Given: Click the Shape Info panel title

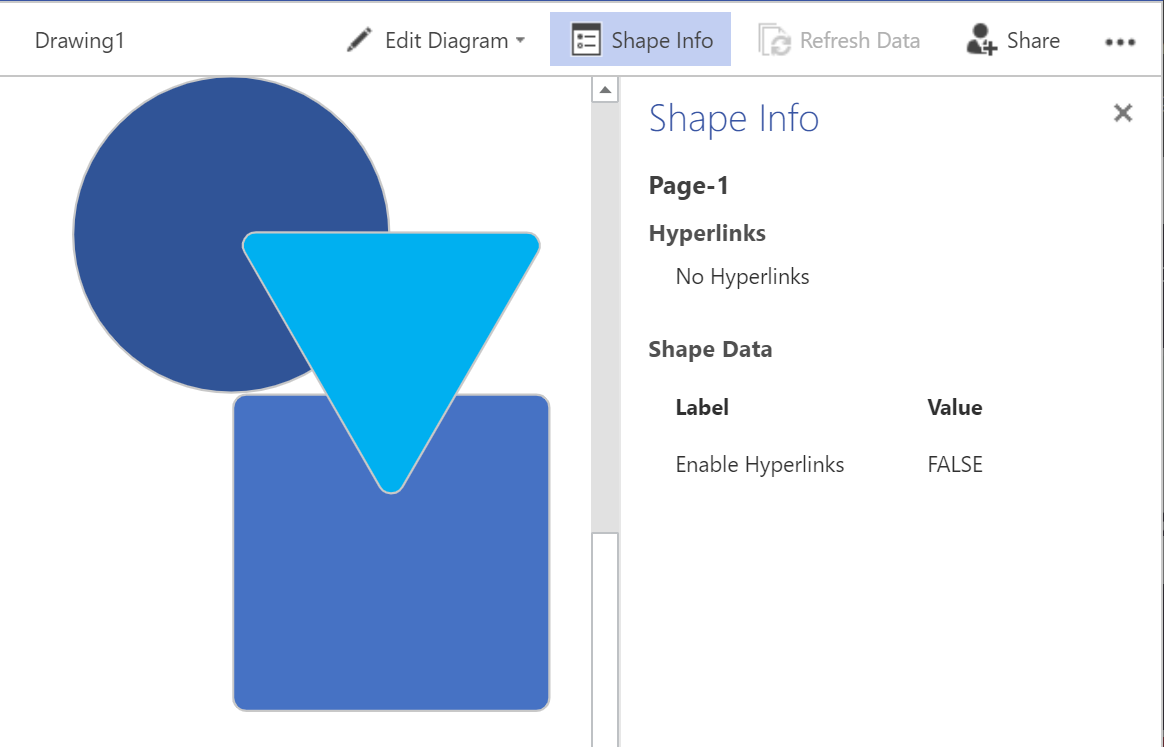Looking at the screenshot, I should (x=733, y=118).
